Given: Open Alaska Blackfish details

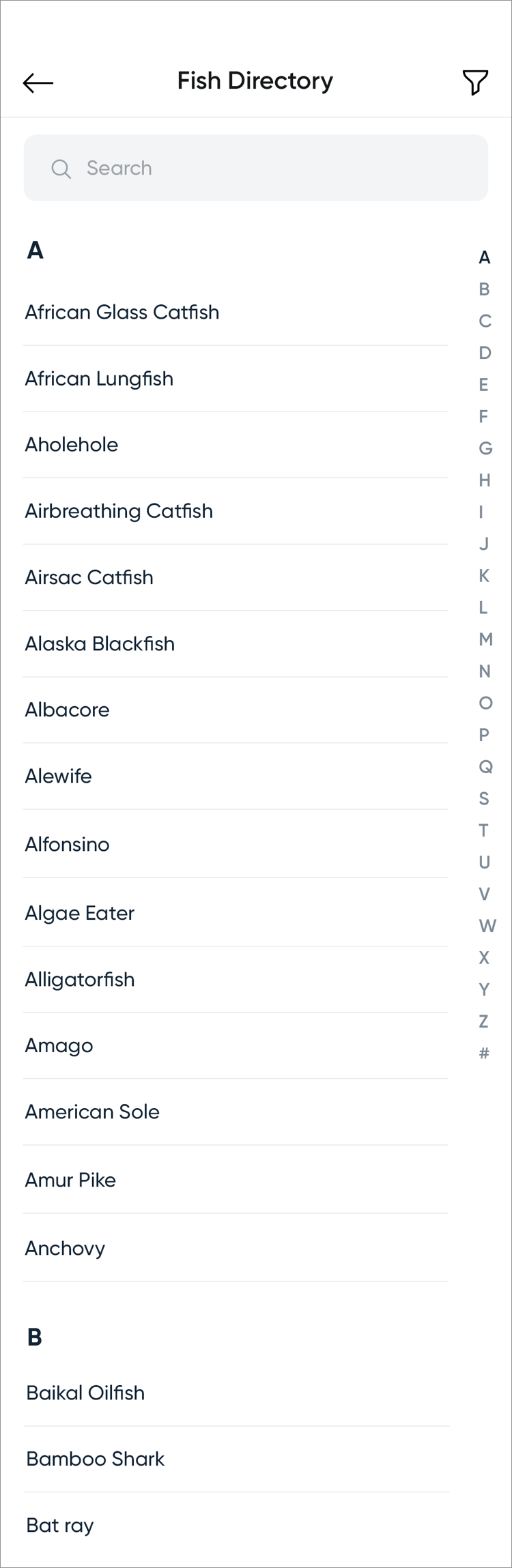Looking at the screenshot, I should pyautogui.click(x=100, y=644).
